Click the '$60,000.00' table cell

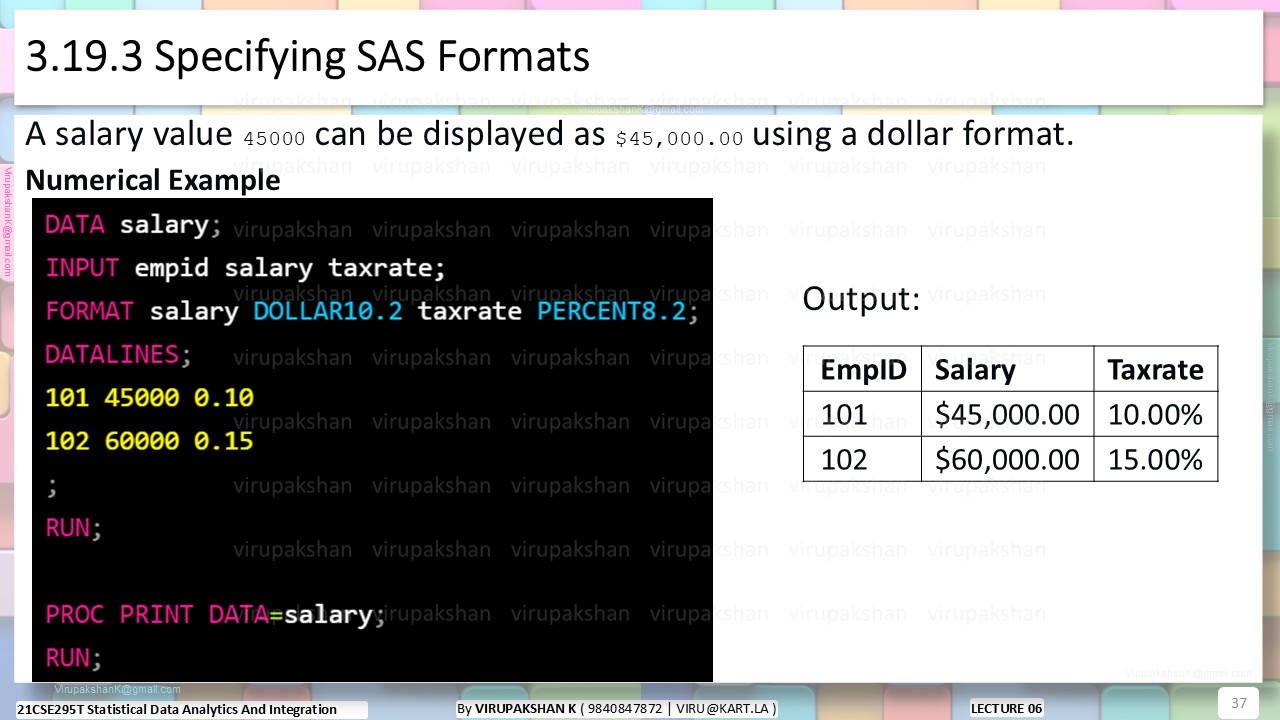coord(1007,460)
